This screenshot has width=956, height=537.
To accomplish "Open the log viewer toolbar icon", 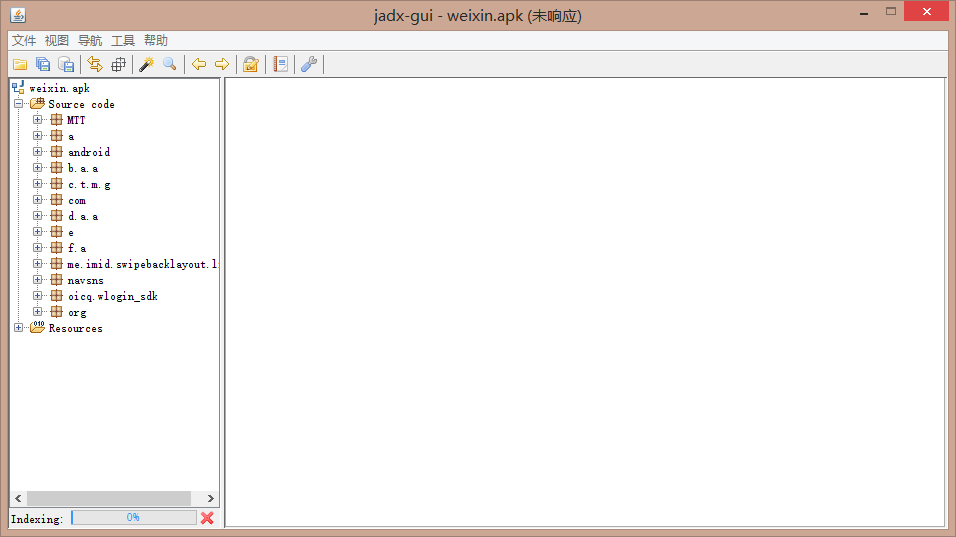I will pyautogui.click(x=280, y=64).
